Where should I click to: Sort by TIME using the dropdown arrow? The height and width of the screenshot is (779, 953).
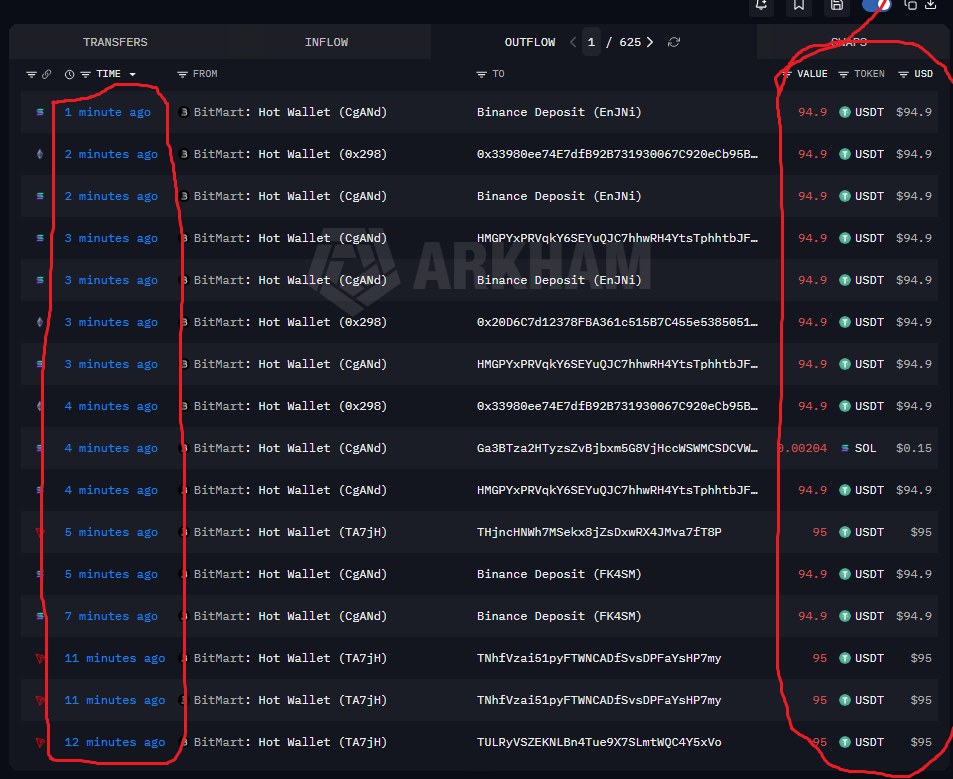click(x=132, y=74)
